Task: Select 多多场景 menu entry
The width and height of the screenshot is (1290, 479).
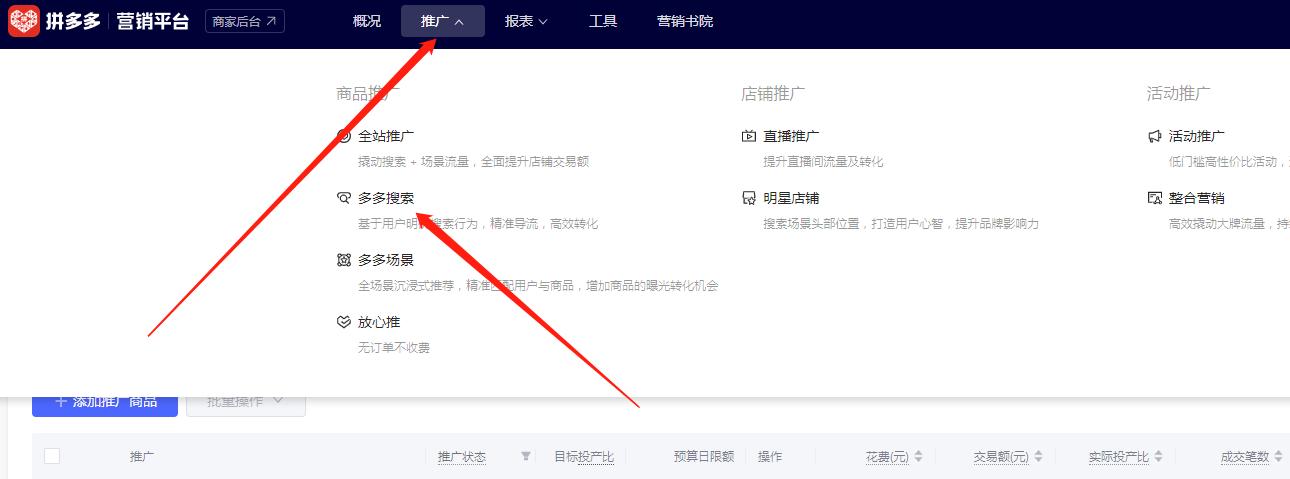Action: point(386,260)
